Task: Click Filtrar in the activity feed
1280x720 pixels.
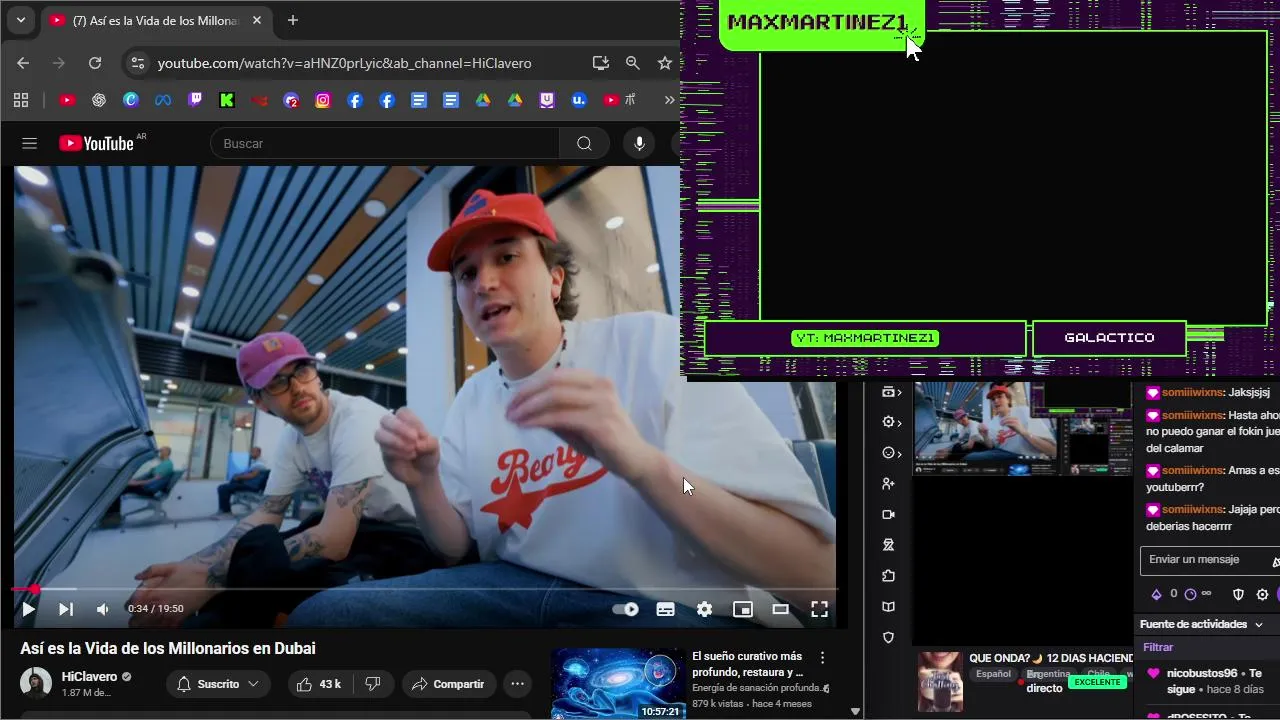Action: tap(1158, 647)
